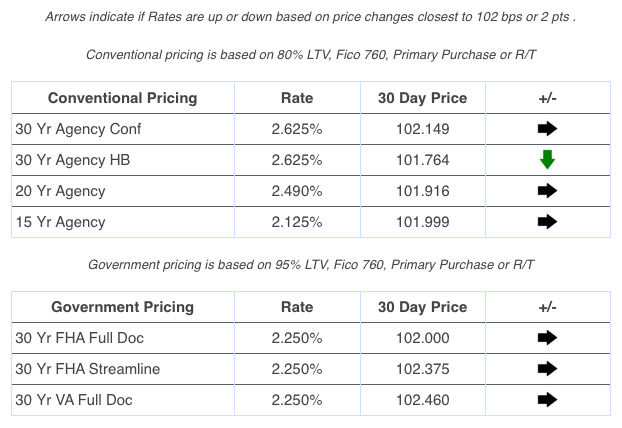Image resolution: width=622 pixels, height=428 pixels.
Task: Click the 30 Yr VA Full Doc price 102.460
Action: point(422,400)
